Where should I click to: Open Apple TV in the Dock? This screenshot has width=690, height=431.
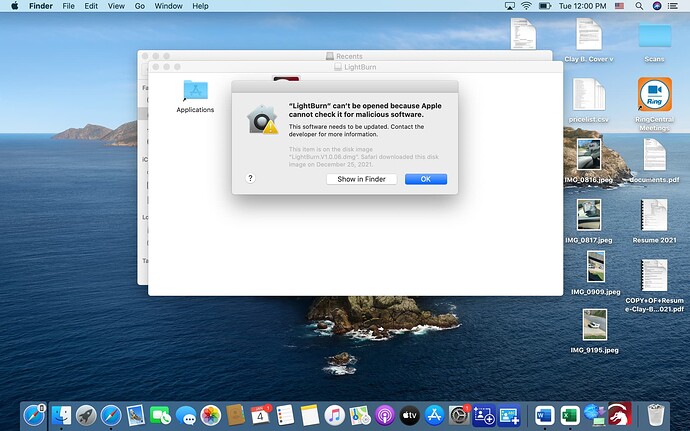410,415
